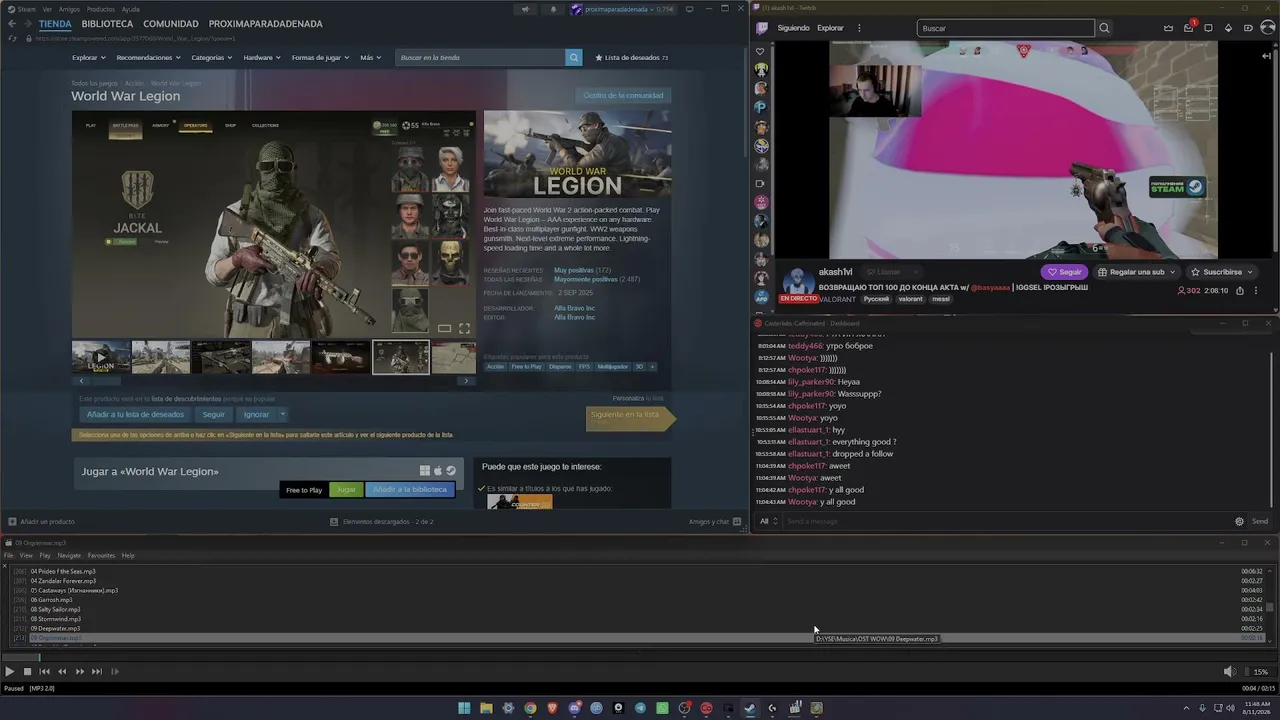The image size is (1280, 720).
Task: Open more options under Twitch stream info
Action: coord(1255,290)
